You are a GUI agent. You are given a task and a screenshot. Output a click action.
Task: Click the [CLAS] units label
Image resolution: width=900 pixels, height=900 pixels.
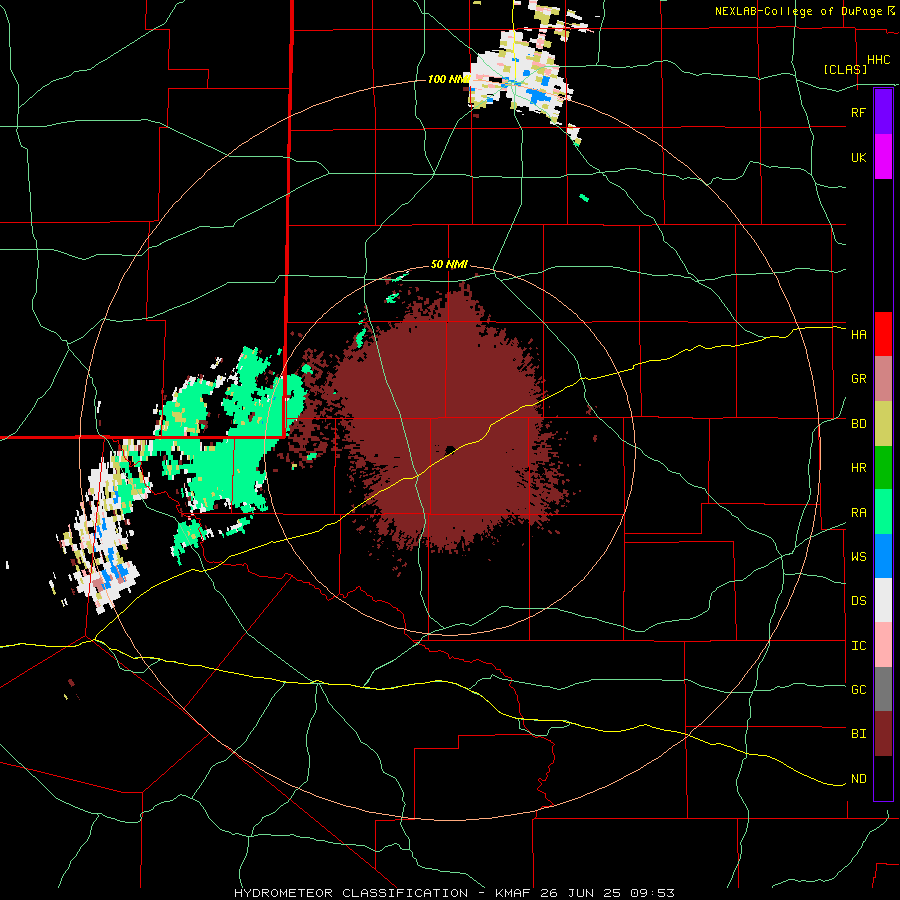845,69
